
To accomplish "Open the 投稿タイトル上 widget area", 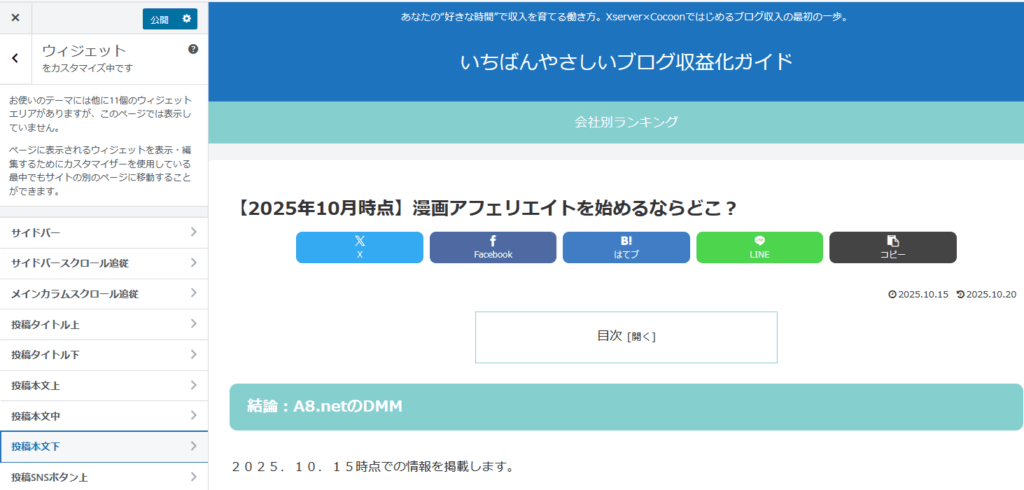I will (104, 325).
